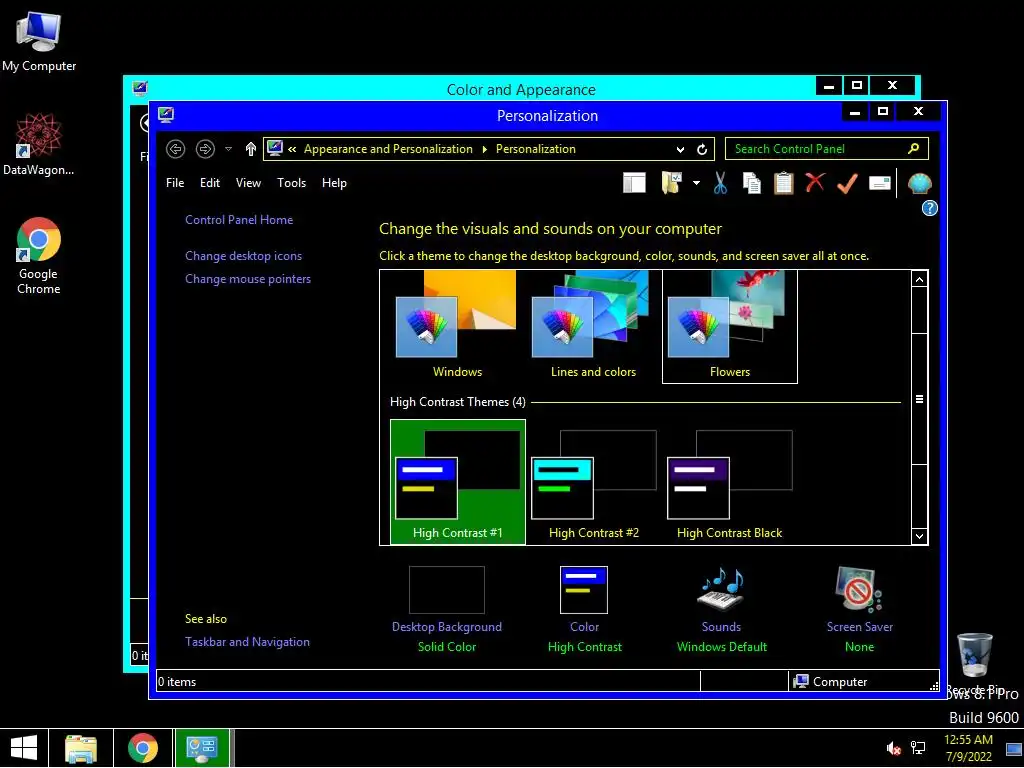Open the Tools menu
1024x768 pixels.
tap(291, 183)
